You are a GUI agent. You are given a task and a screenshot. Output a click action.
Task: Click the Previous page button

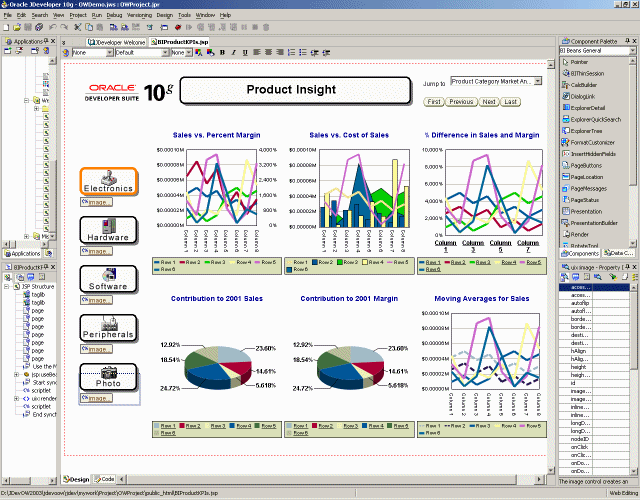pyautogui.click(x=461, y=102)
